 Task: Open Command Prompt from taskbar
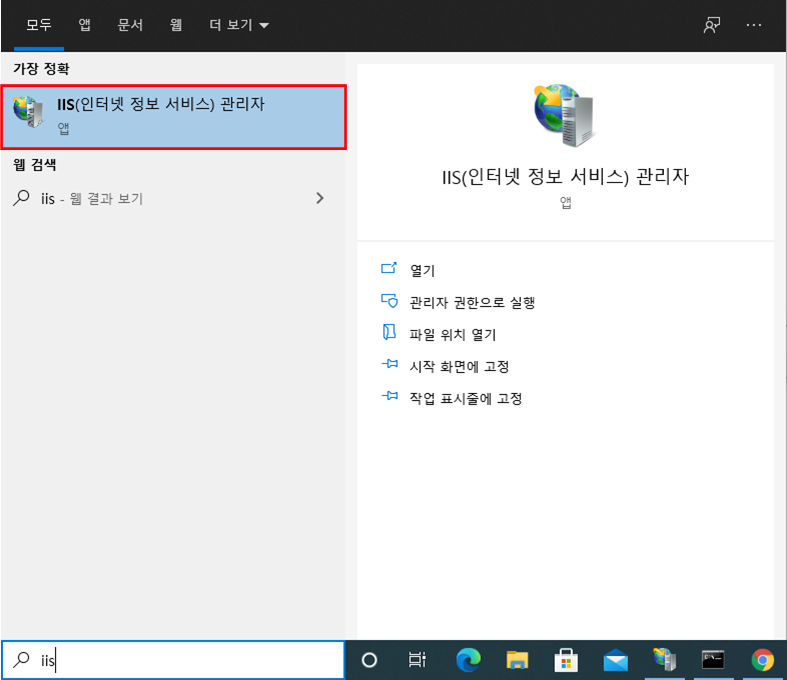click(x=713, y=660)
